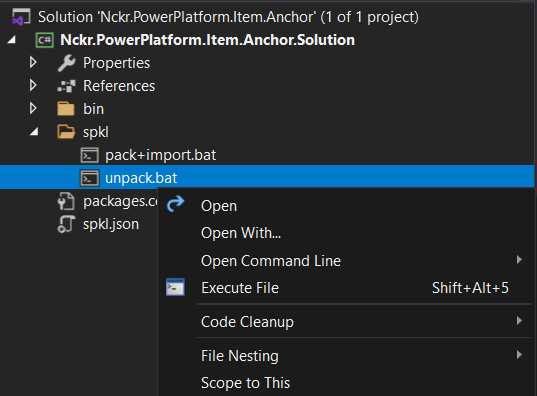537x396 pixels.
Task: Click the pack+import.bat file icon
Action: (89, 155)
